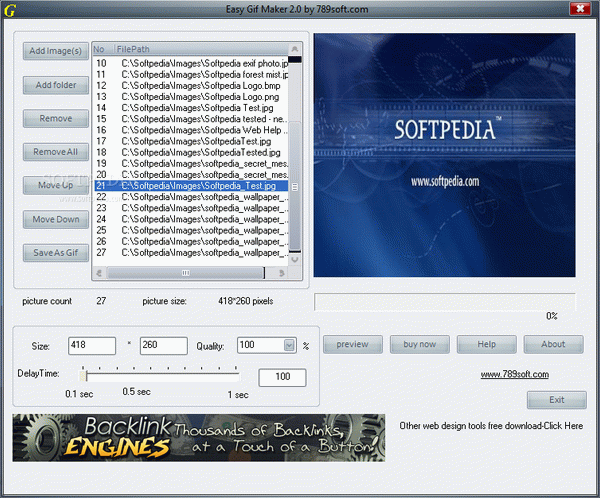Viewport: 600px width, 498px height.
Task: Click the horizontal scrollbar thumb
Action: [186, 273]
